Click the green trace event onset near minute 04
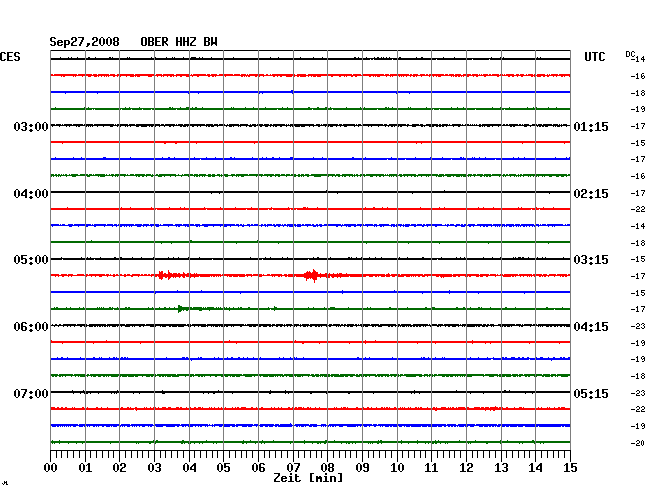Screen dimensions: 650x494 181,308
